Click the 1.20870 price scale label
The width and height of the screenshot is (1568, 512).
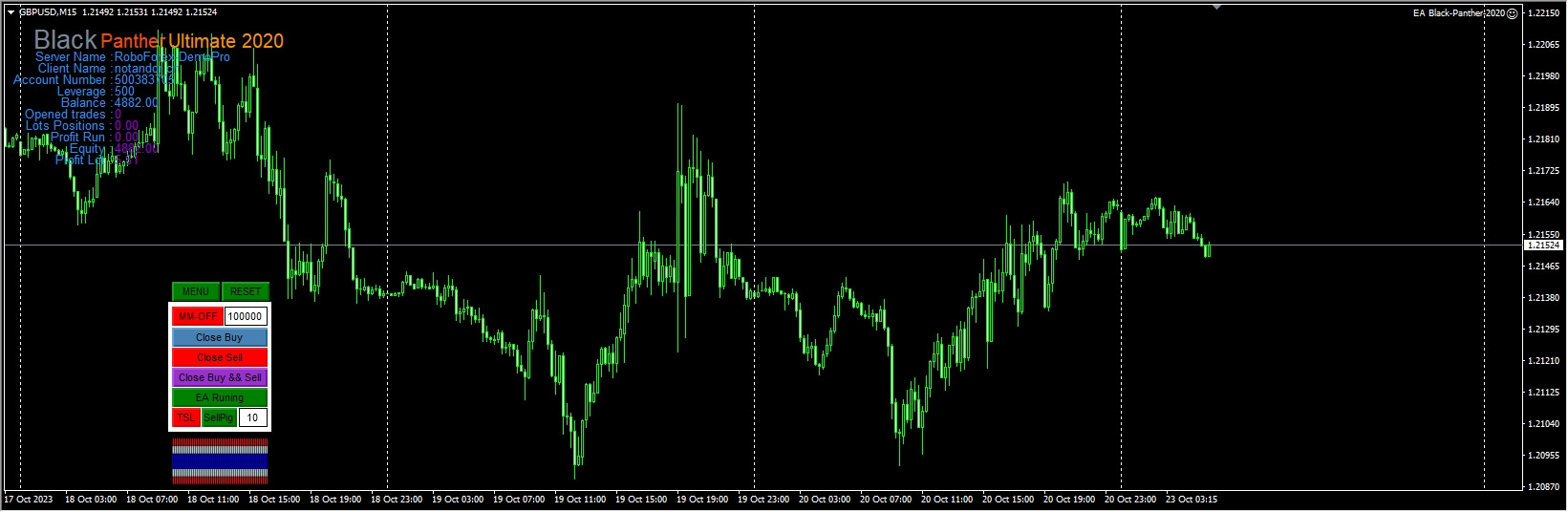click(1544, 487)
